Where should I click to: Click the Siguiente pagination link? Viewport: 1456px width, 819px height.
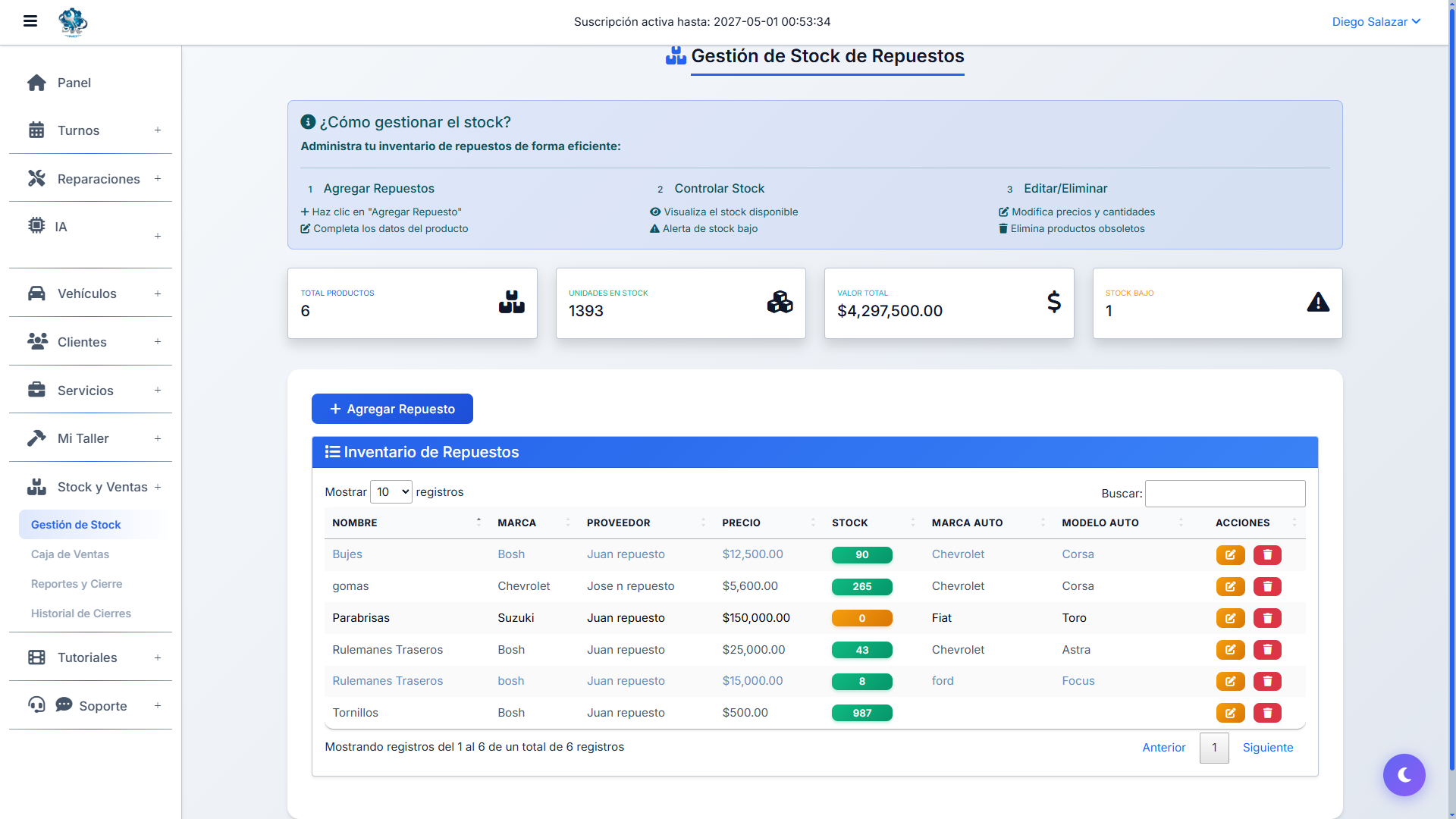pyautogui.click(x=1267, y=748)
